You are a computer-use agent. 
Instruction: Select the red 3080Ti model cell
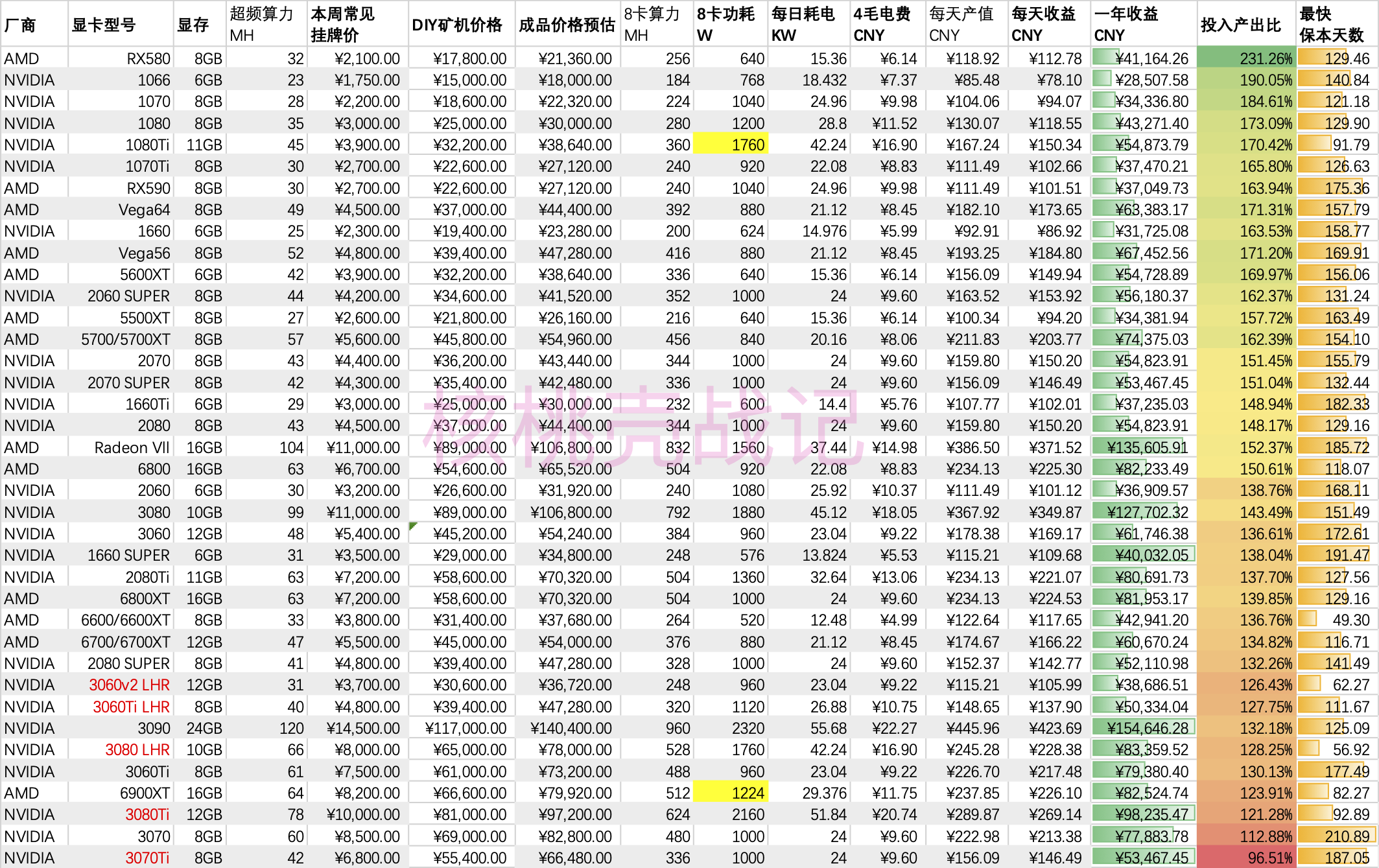pyautogui.click(x=121, y=814)
